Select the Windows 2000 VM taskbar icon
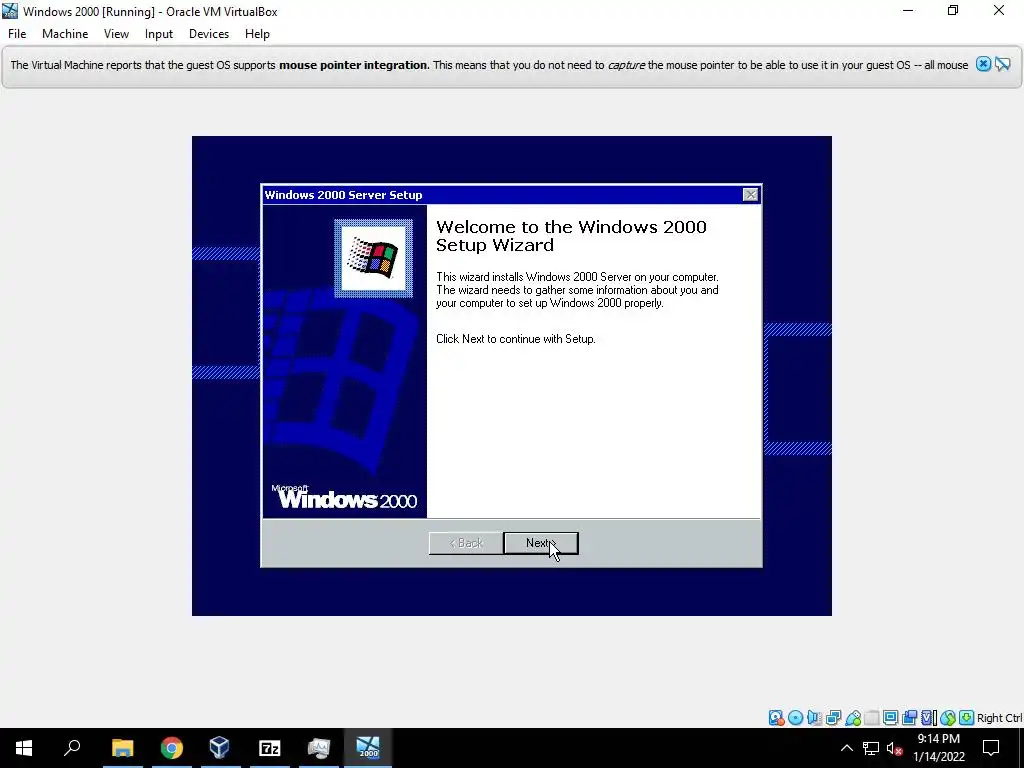Viewport: 1024px width, 768px height. (368, 748)
